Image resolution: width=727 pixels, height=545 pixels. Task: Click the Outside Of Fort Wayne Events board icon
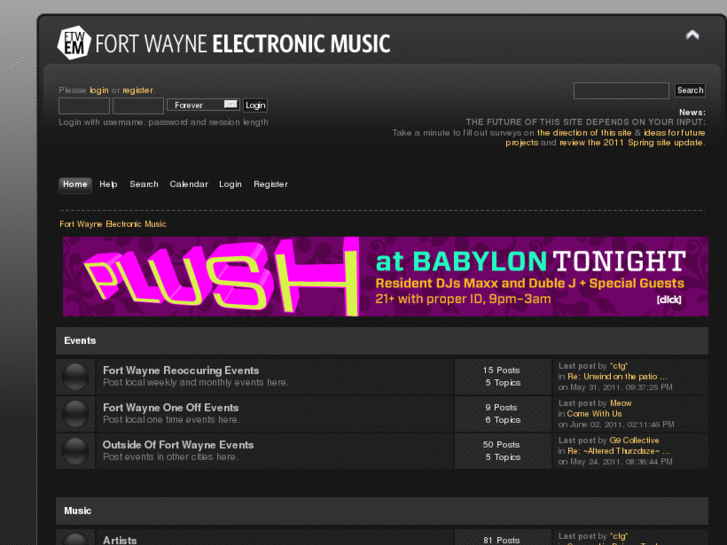75,450
